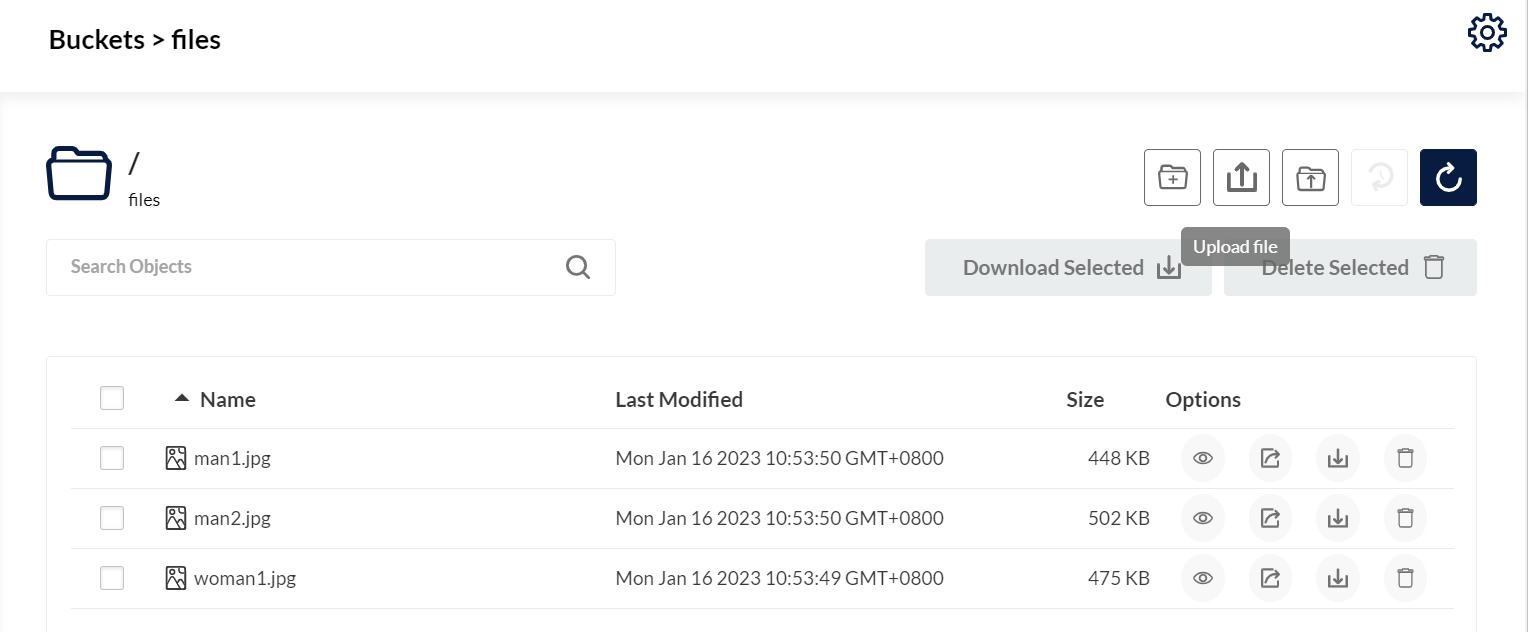Sort by Name column arrow

click(181, 398)
